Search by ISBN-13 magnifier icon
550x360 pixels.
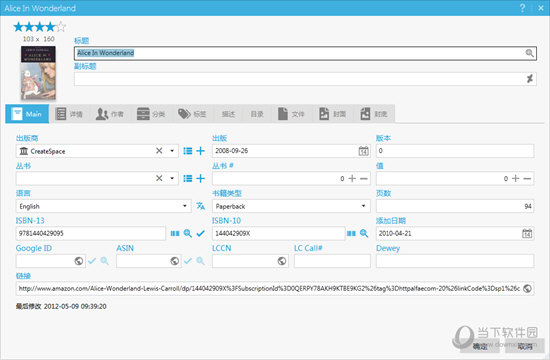coord(188,233)
